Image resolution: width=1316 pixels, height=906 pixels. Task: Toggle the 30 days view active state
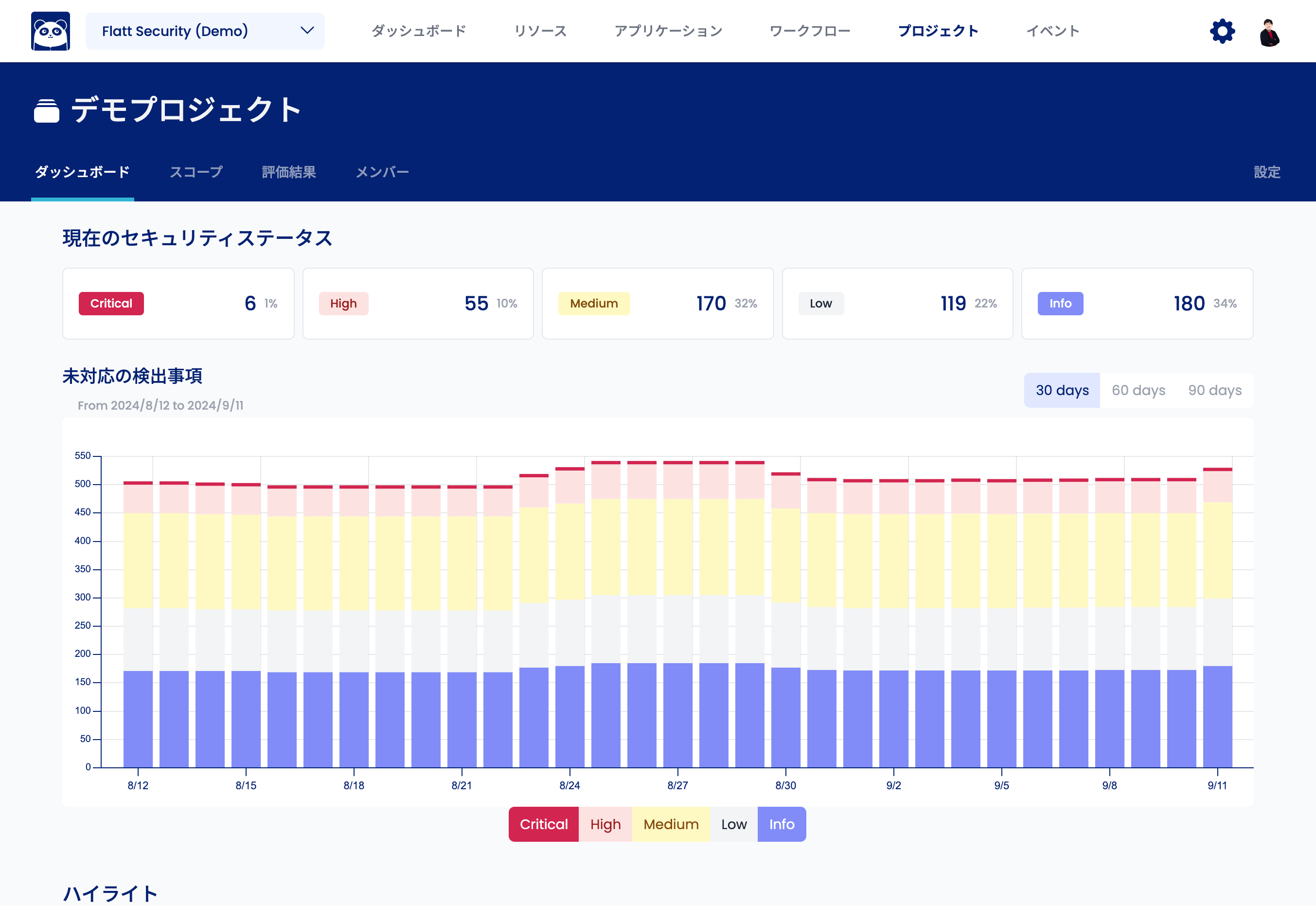(1063, 390)
